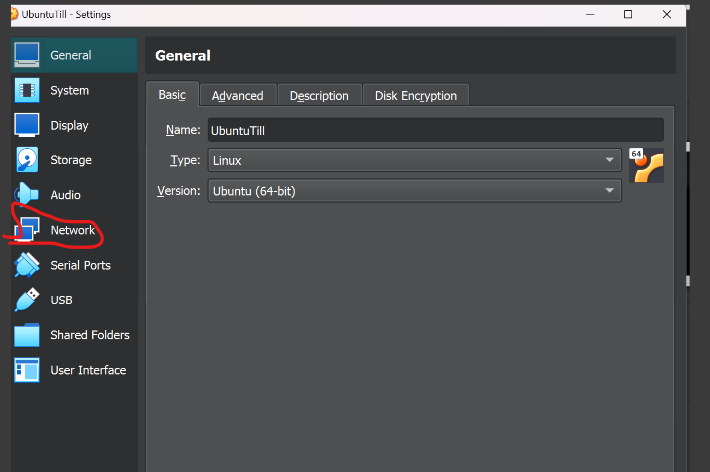The width and height of the screenshot is (710, 472).
Task: Switch to the Basic tab
Action: [172, 95]
